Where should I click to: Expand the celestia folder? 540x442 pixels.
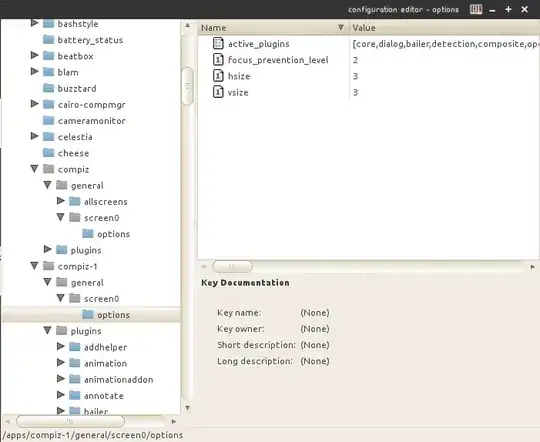pos(34,136)
